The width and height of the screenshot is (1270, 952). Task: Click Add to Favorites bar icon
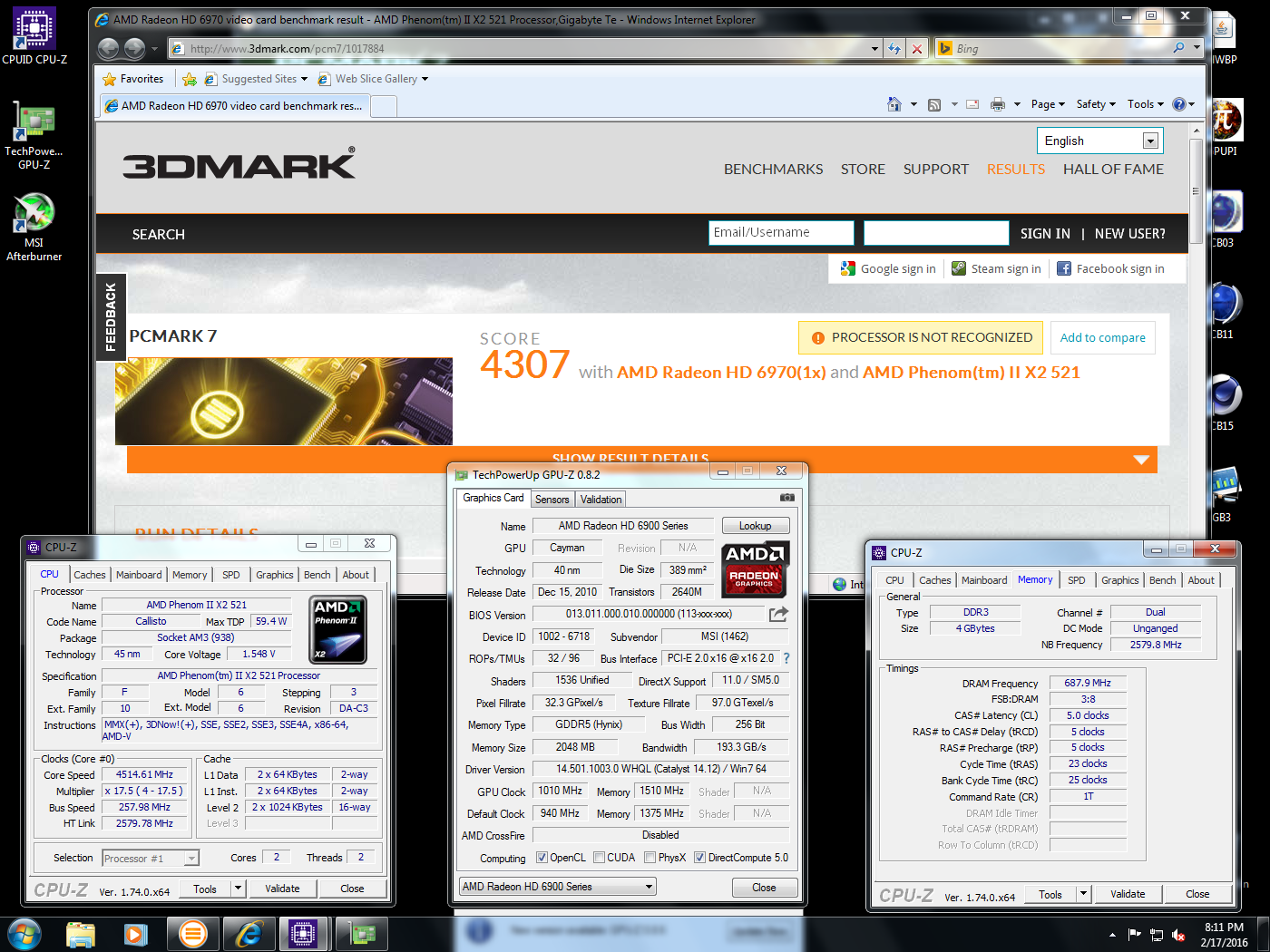(190, 79)
